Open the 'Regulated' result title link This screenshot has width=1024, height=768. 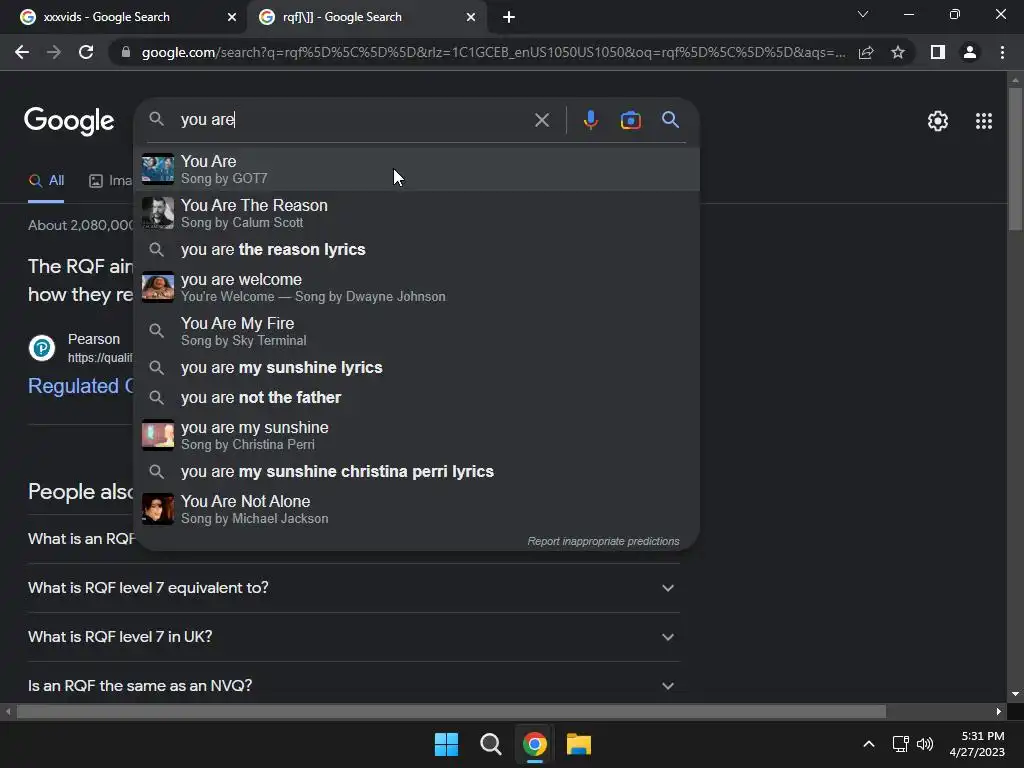point(81,386)
